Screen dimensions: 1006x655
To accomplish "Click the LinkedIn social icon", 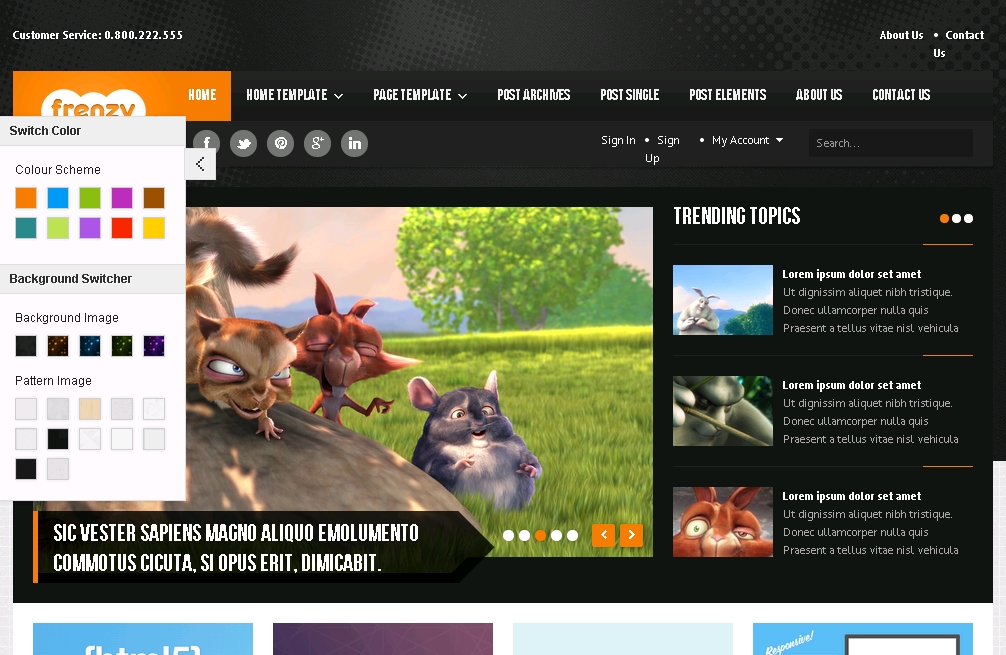I will 354,143.
